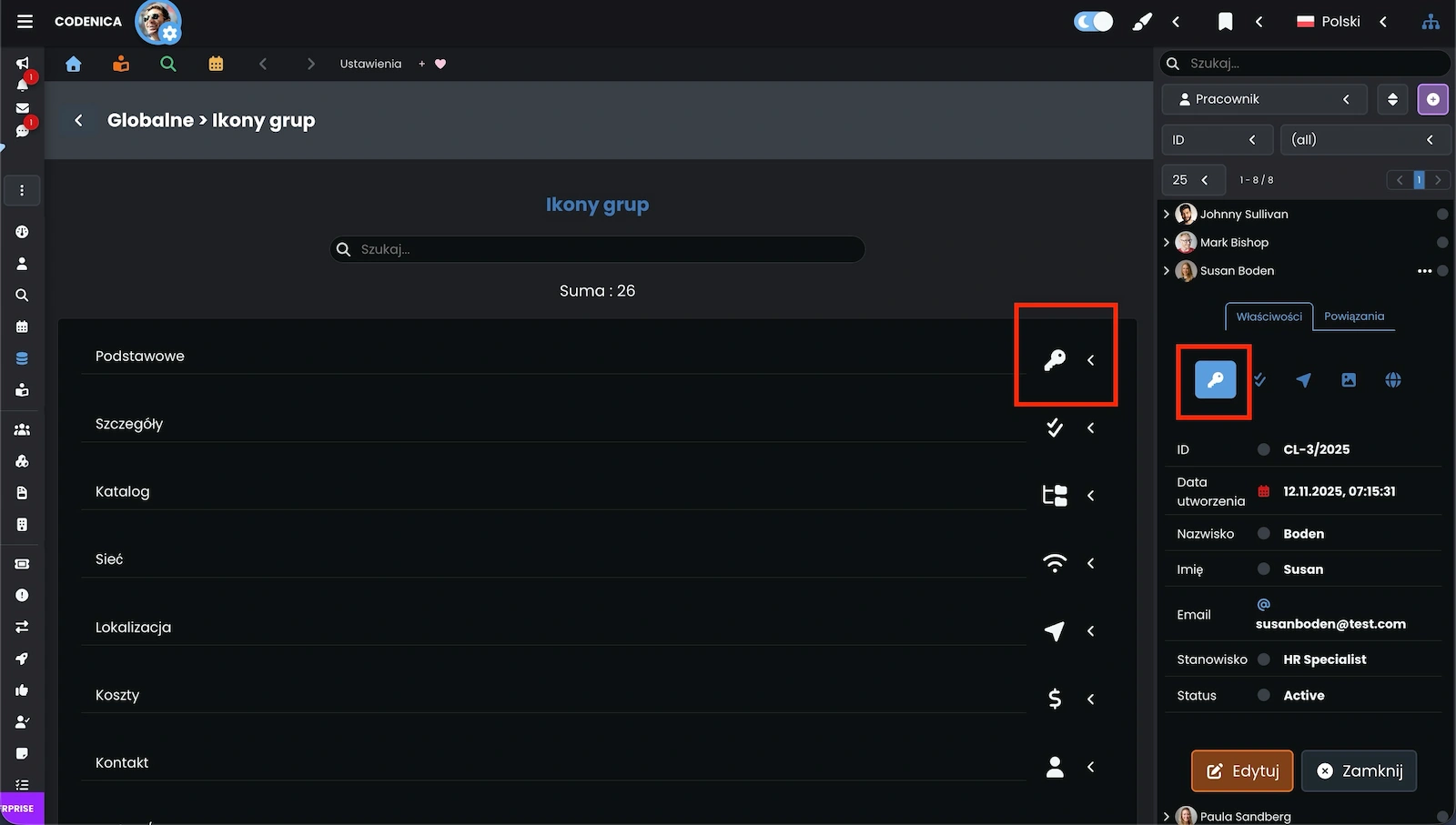The height and width of the screenshot is (825, 1456).
Task: Open the hamburger menu
Action: [x=25, y=21]
